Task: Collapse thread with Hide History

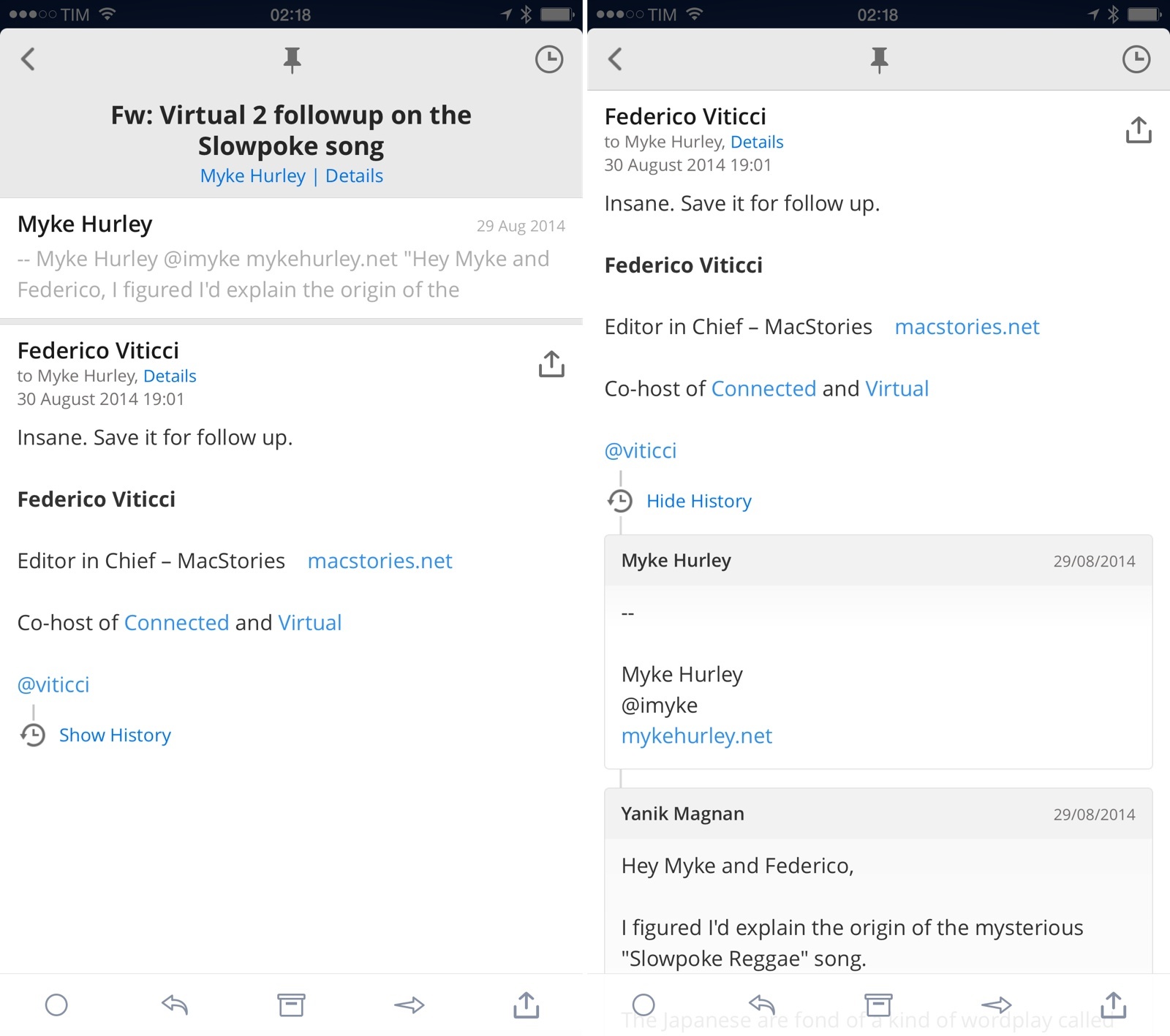Action: point(698,501)
